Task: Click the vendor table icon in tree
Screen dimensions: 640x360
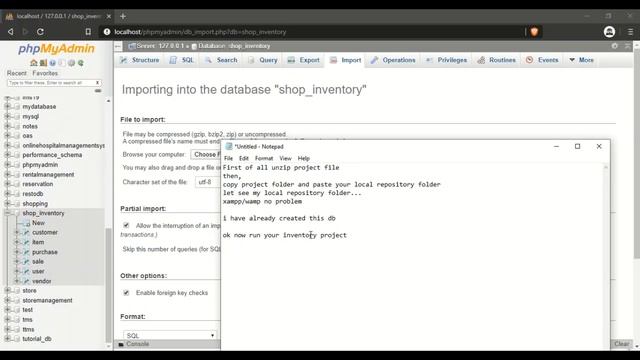Action: 26,281
